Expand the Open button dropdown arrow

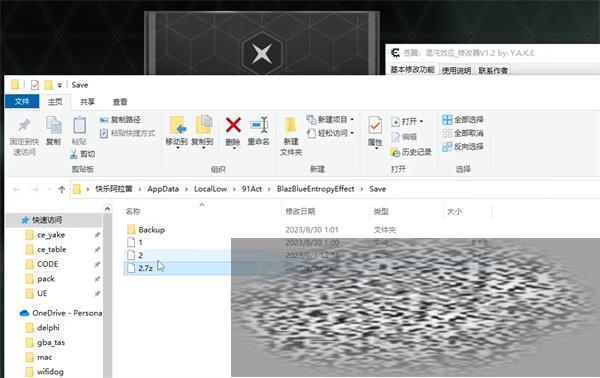[422, 122]
